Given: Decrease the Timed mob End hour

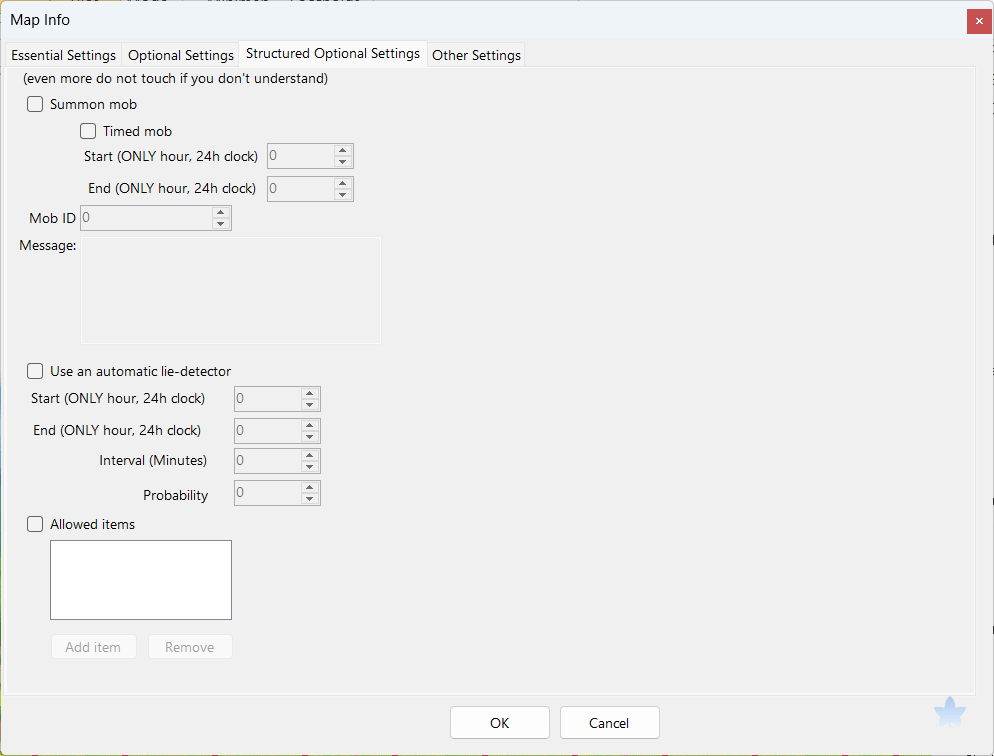Looking at the screenshot, I should pyautogui.click(x=342, y=195).
